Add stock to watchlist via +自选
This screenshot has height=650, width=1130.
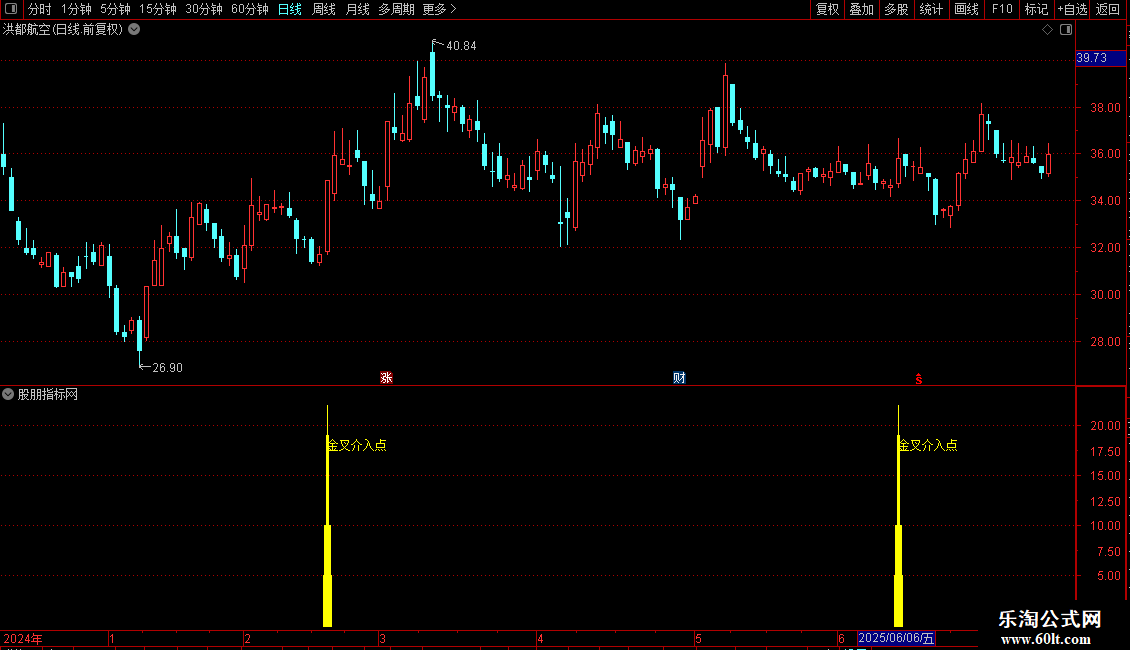click(1072, 9)
